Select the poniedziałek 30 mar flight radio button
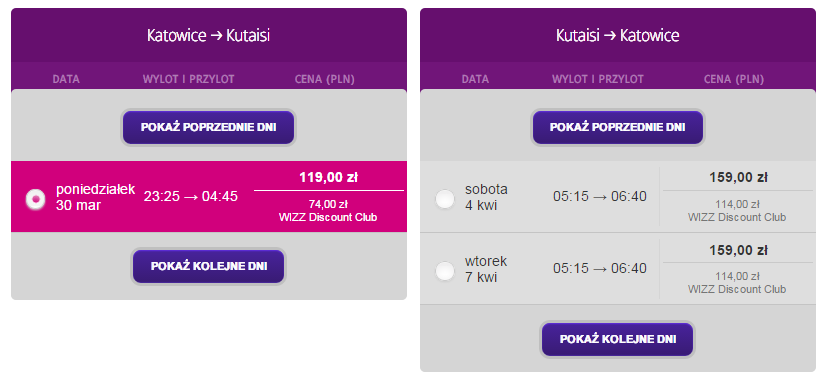Screen dimensions: 825x379 pyautogui.click(x=36, y=200)
